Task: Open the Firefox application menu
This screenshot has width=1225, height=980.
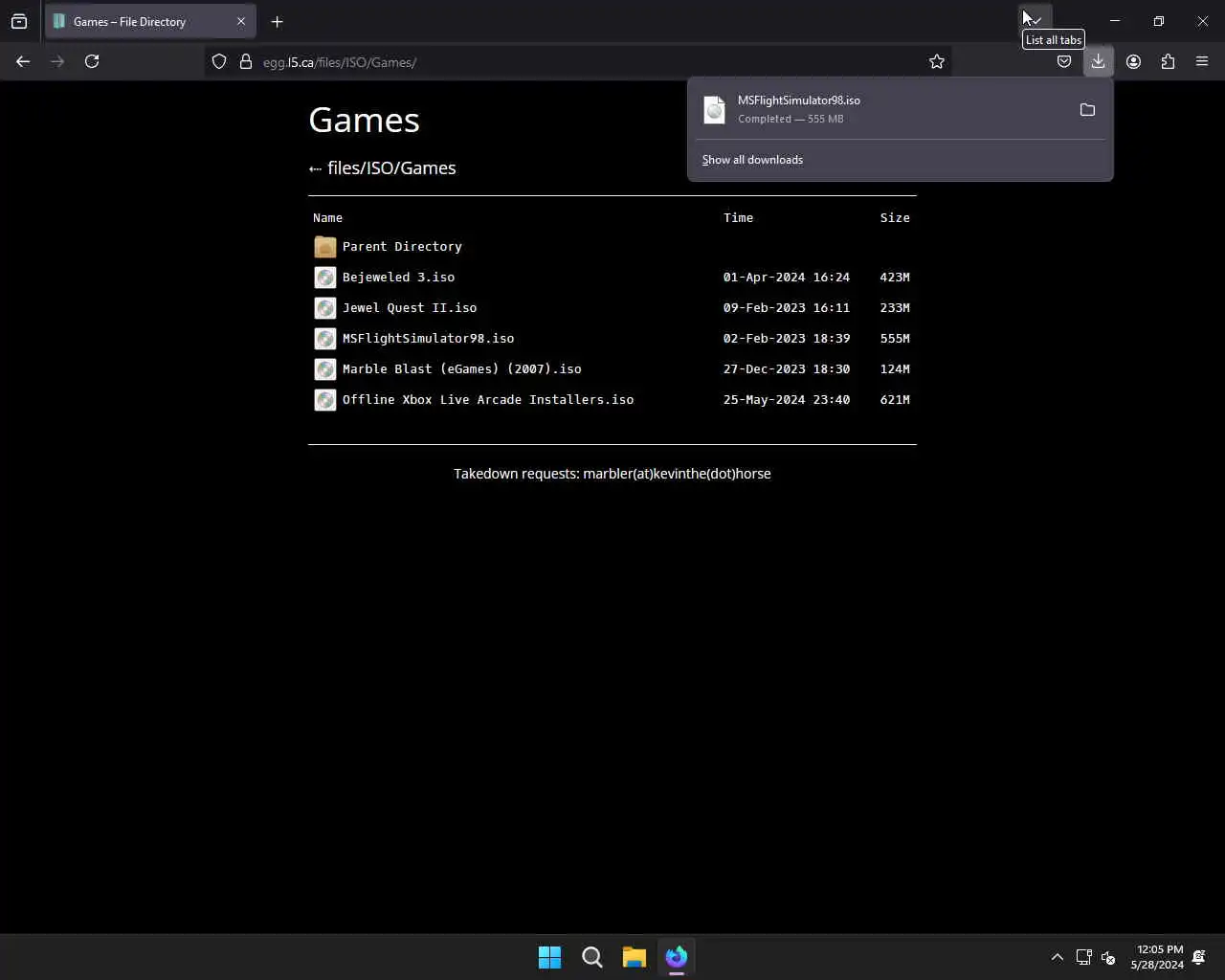Action: point(1202,61)
